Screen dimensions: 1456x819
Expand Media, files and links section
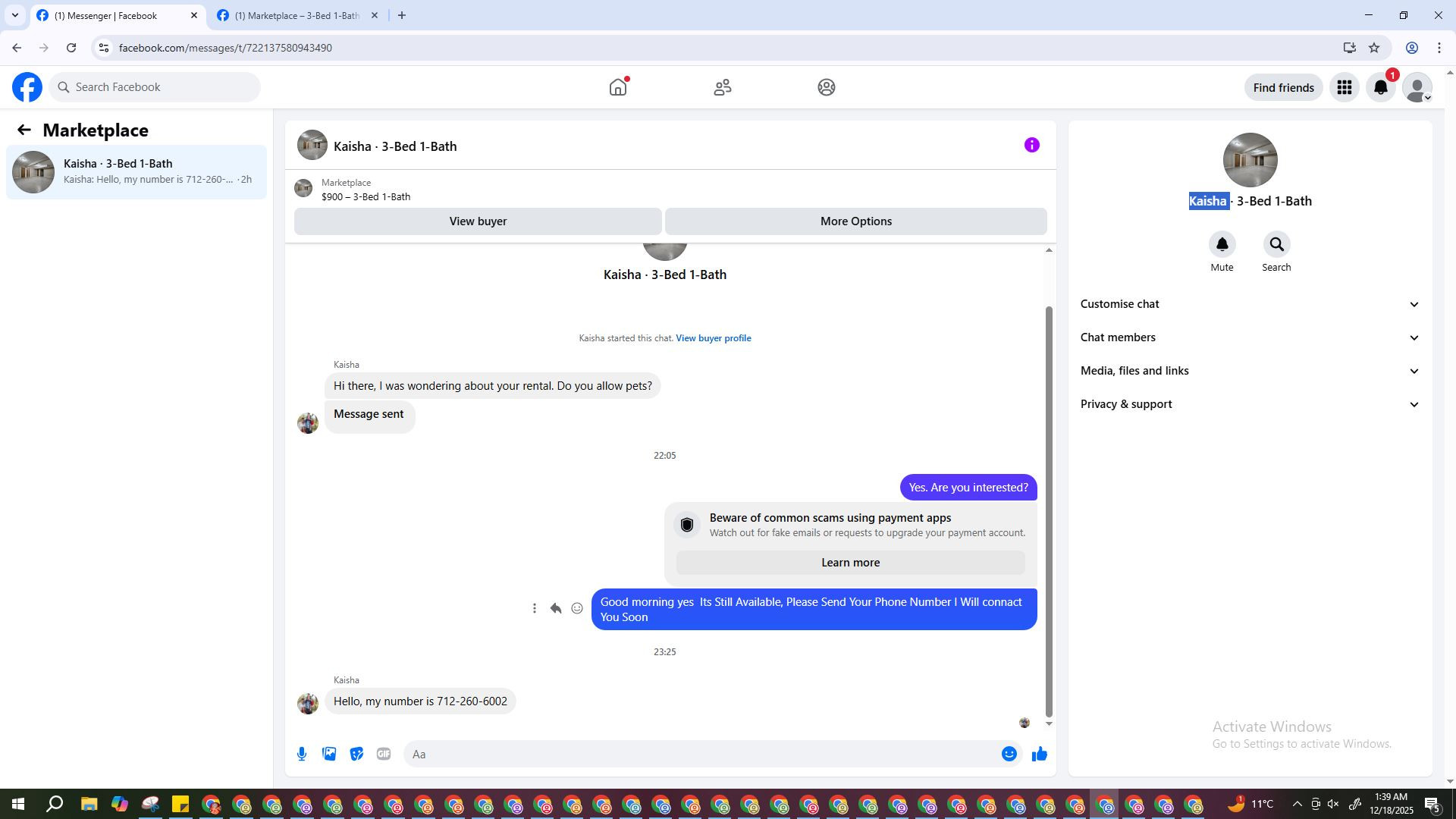[x=1249, y=371]
